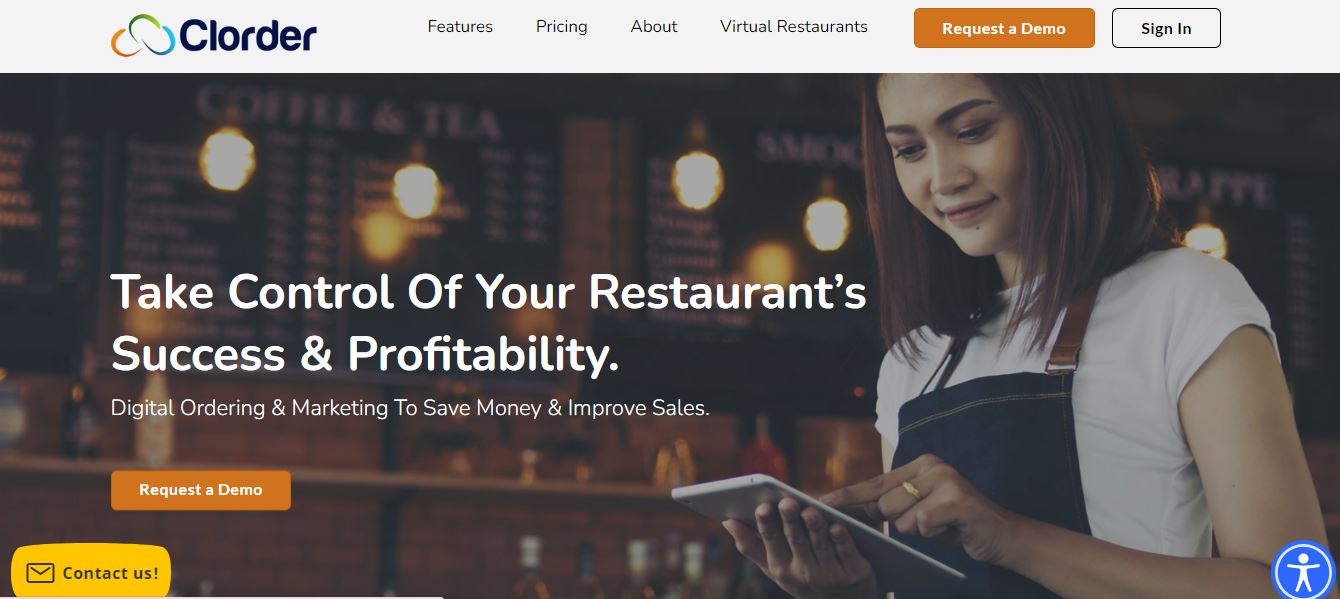Click the Digital Ordering & Marketing tagline
The width and height of the screenshot is (1340, 599).
tap(410, 408)
